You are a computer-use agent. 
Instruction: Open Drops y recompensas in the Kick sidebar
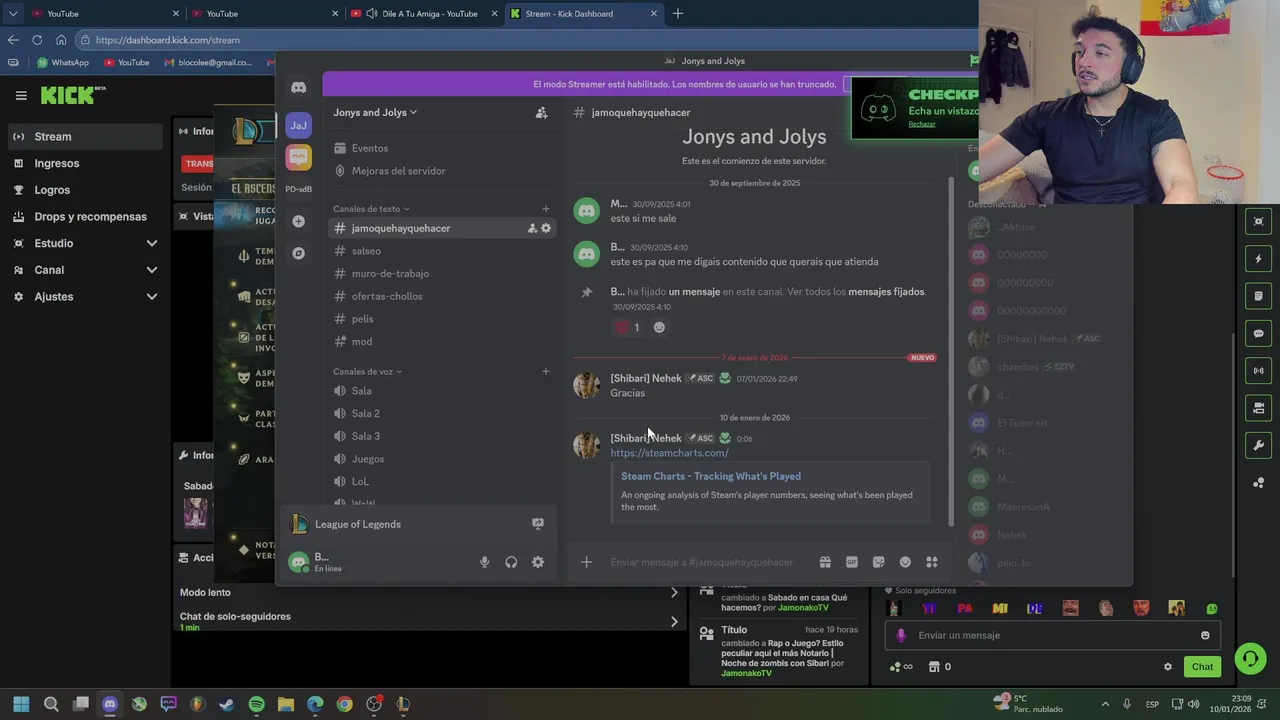click(86, 217)
